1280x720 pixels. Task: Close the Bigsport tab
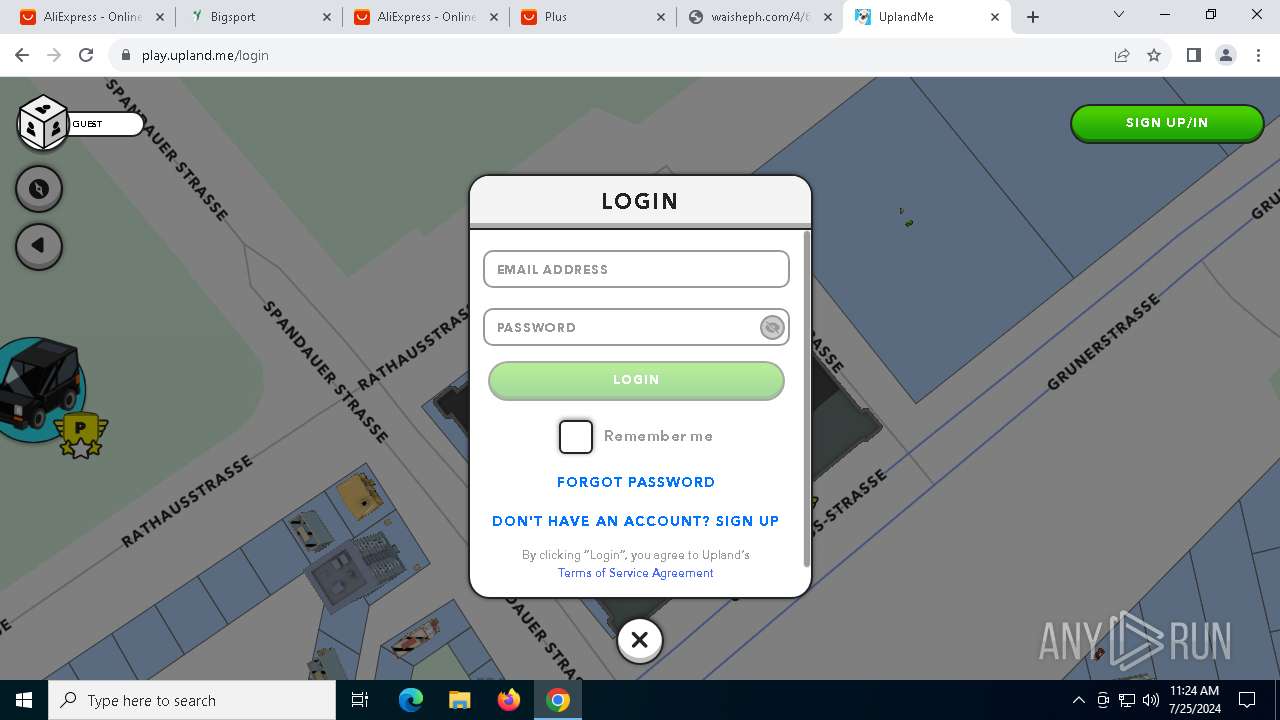(x=327, y=17)
